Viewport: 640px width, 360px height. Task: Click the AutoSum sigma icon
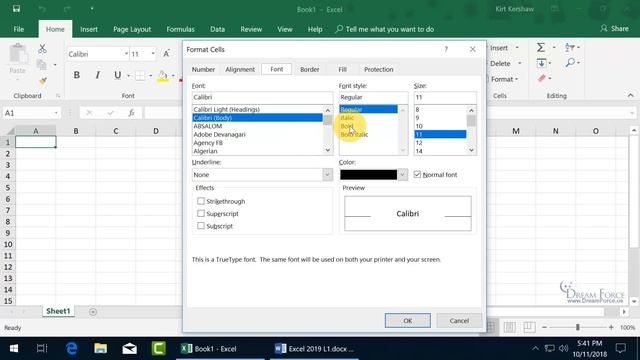coord(541,47)
